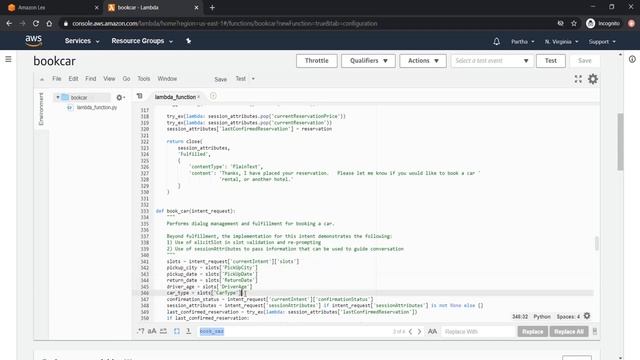Image resolution: width=640 pixels, height=360 pixels.
Task: Add a new editor tab with plus
Action: (213, 96)
